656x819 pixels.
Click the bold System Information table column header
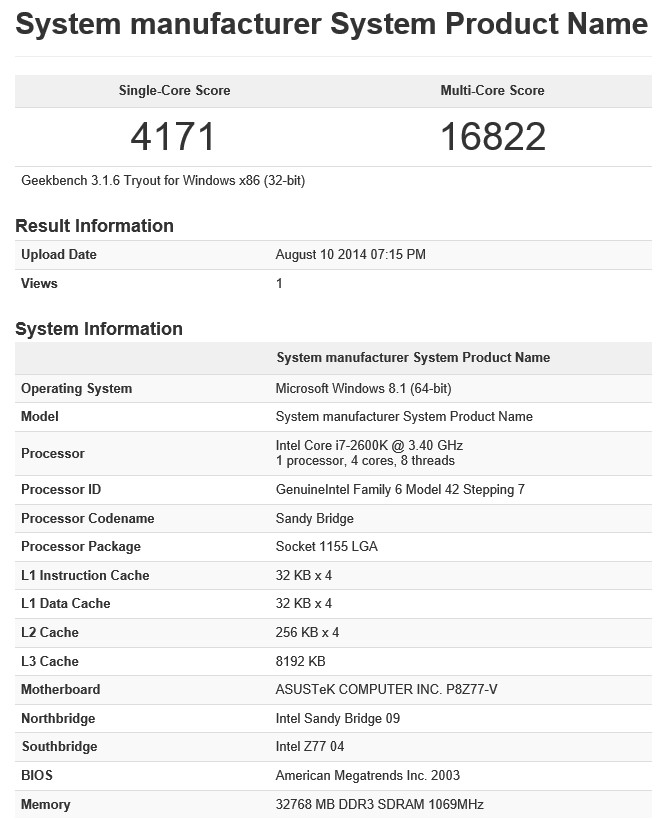point(413,357)
